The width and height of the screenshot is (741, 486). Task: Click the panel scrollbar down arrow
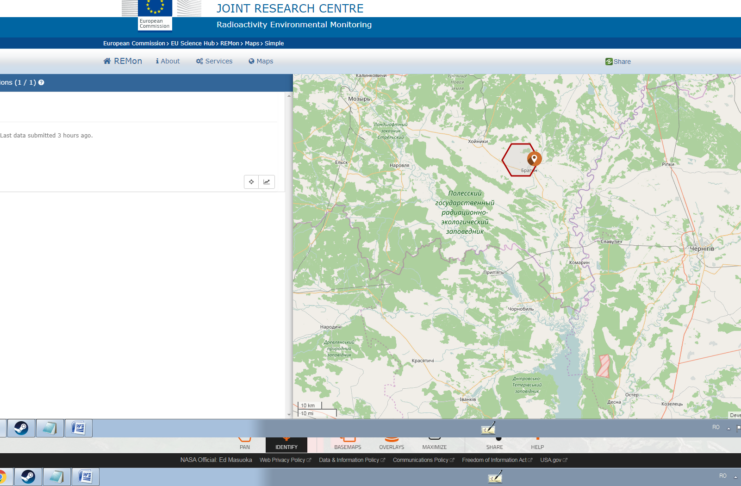pos(289,414)
